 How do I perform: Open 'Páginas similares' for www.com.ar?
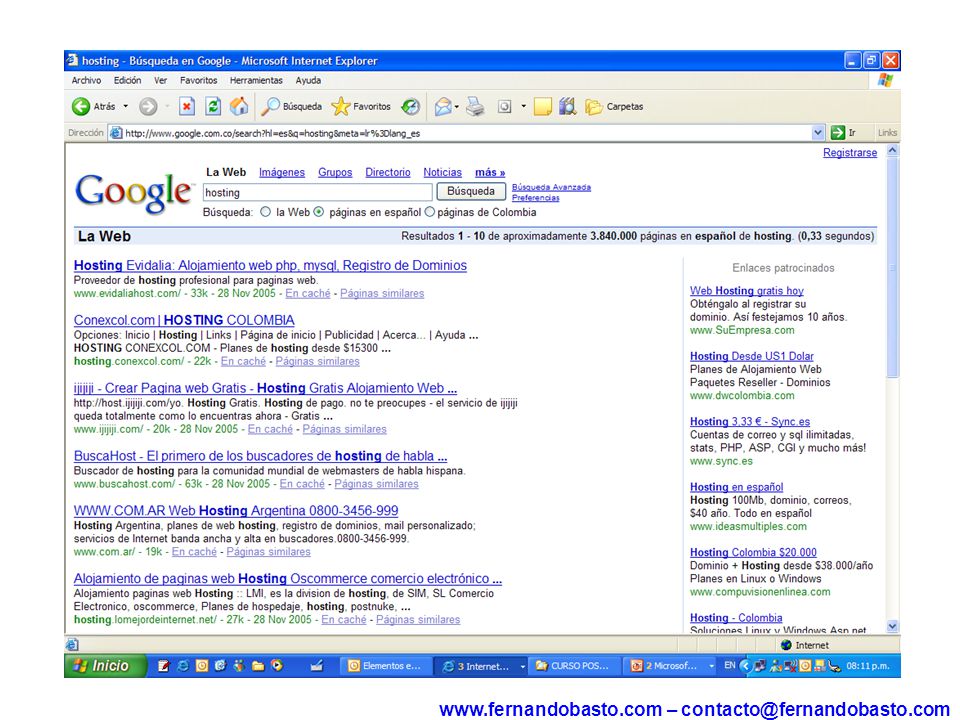(x=268, y=552)
